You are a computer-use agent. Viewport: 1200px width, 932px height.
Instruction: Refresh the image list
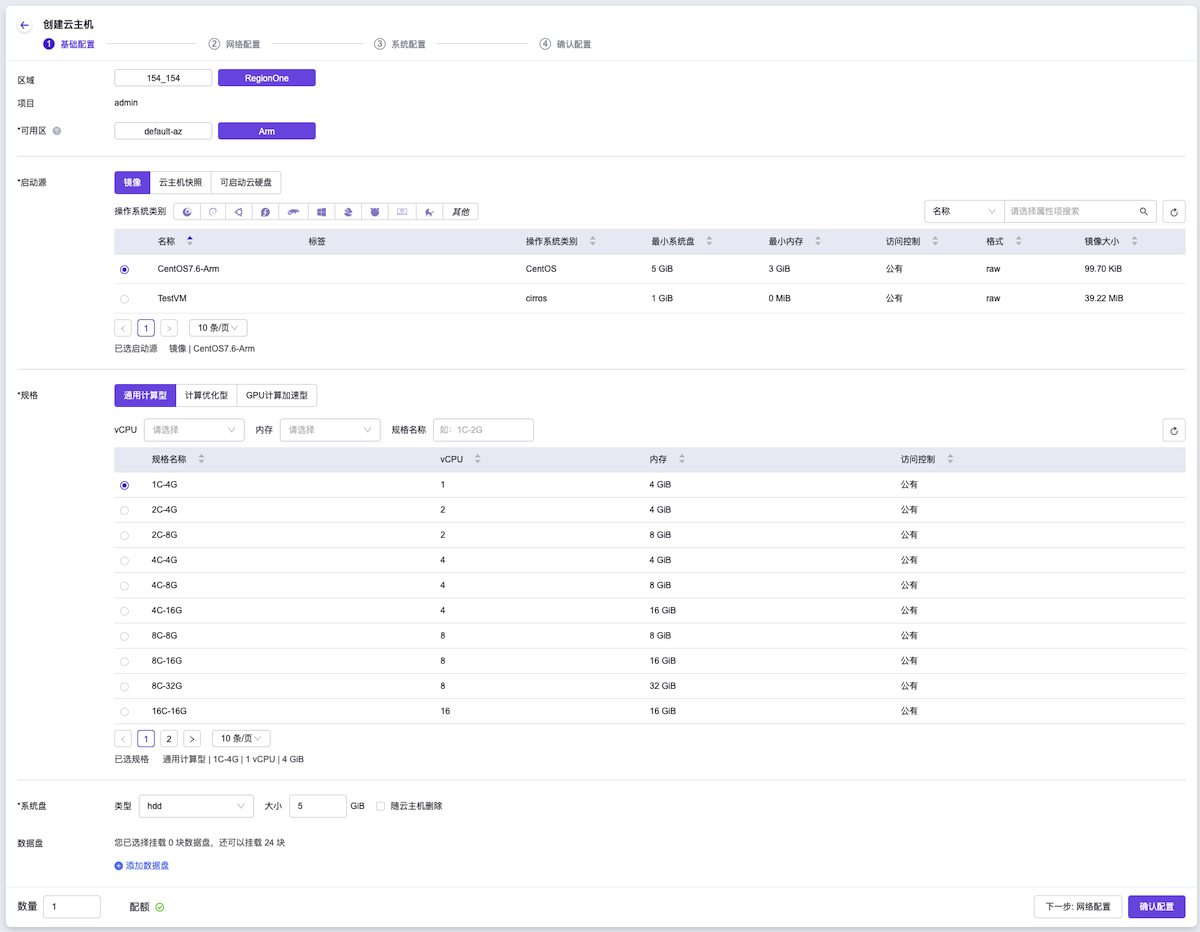pos(1174,212)
